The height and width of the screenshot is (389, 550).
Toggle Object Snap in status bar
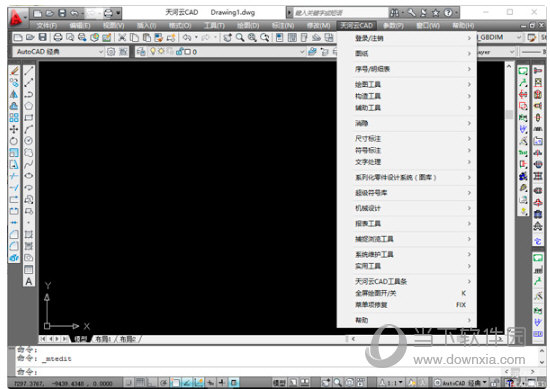pyautogui.click(x=176, y=382)
